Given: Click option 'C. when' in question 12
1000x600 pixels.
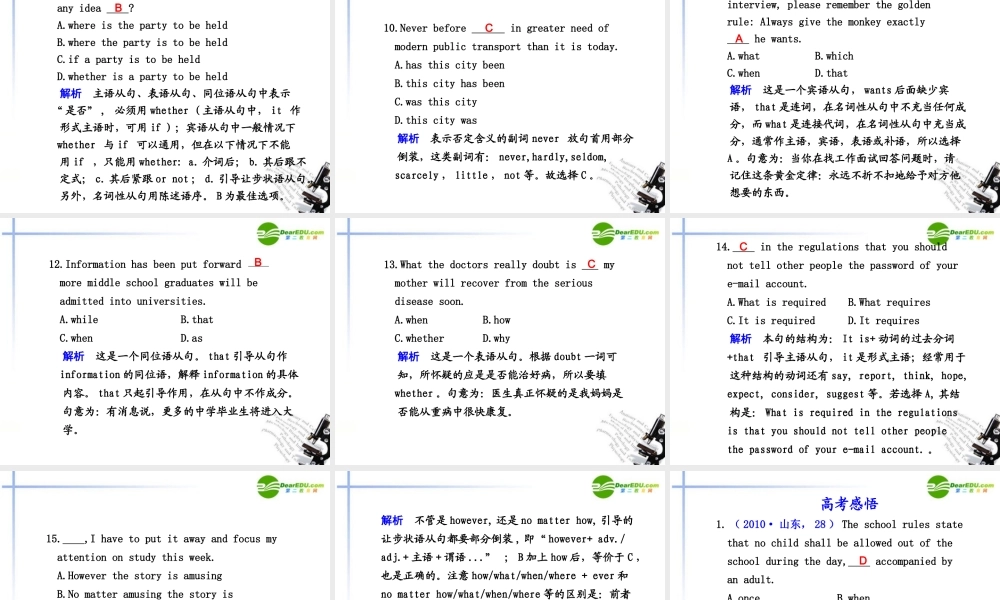Looking at the screenshot, I should coord(77,338).
